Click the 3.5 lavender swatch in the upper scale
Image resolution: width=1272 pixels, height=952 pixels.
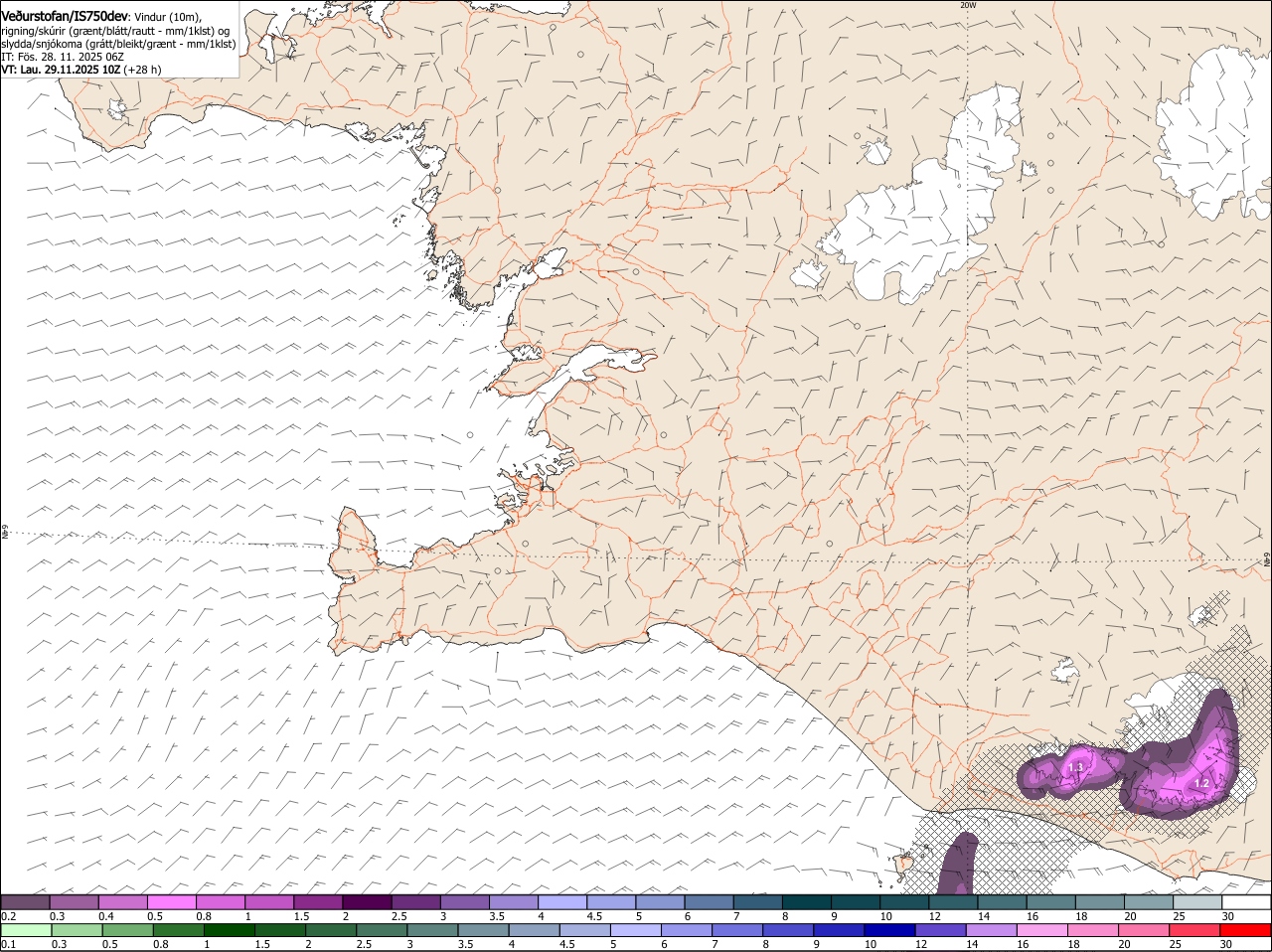(513, 902)
